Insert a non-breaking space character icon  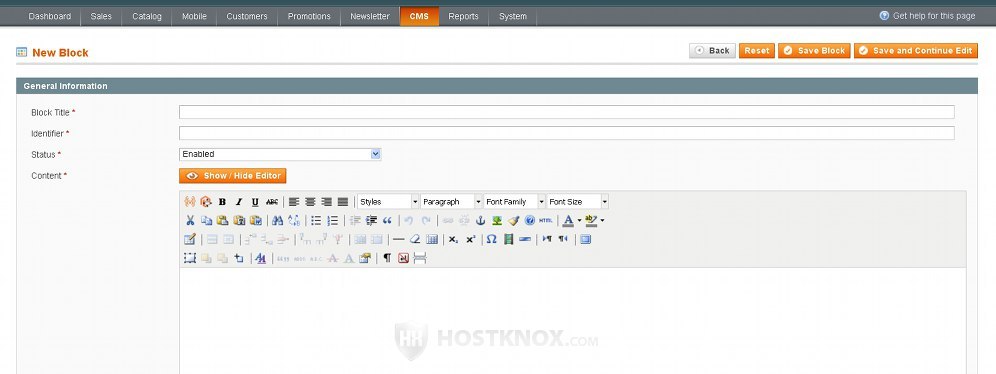(x=403, y=258)
